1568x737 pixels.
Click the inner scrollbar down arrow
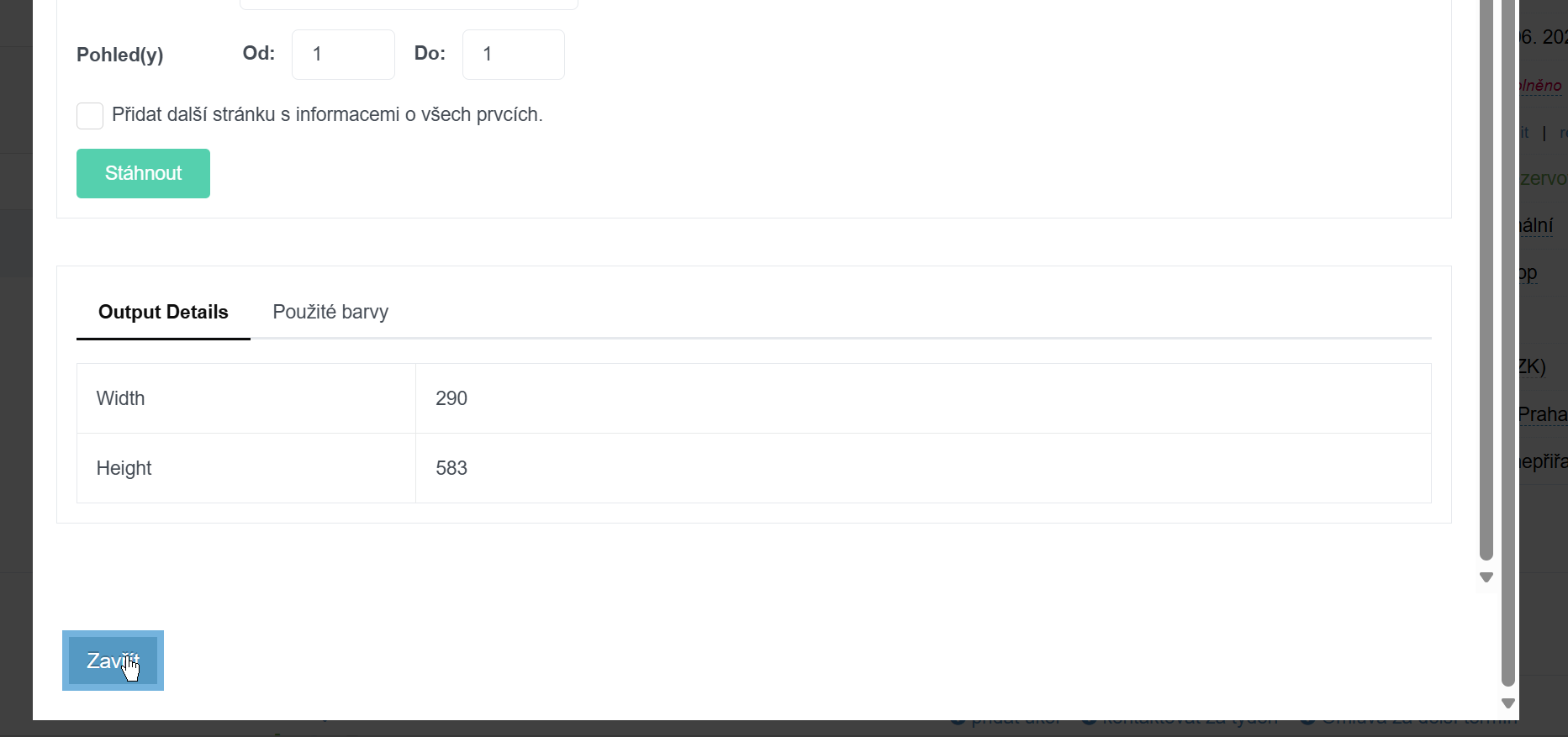[1486, 577]
